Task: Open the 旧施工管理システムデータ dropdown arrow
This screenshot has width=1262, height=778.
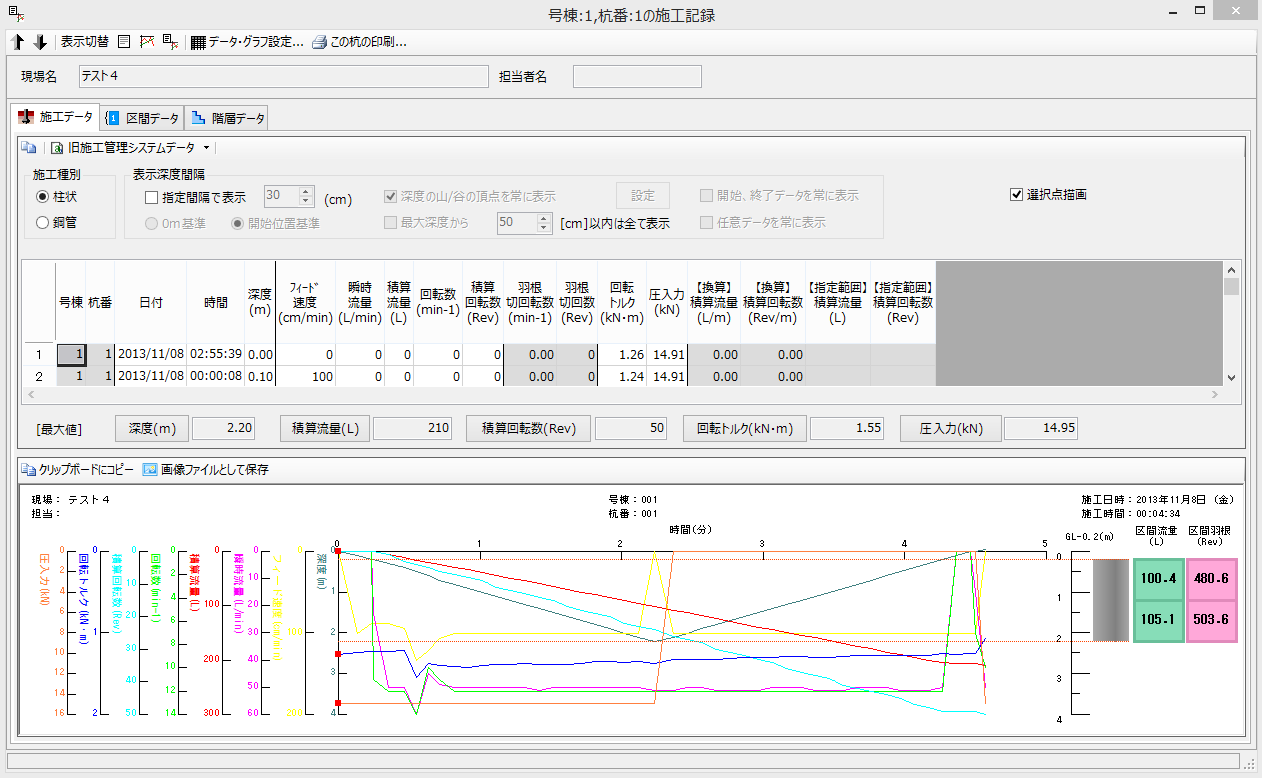Action: tap(205, 148)
